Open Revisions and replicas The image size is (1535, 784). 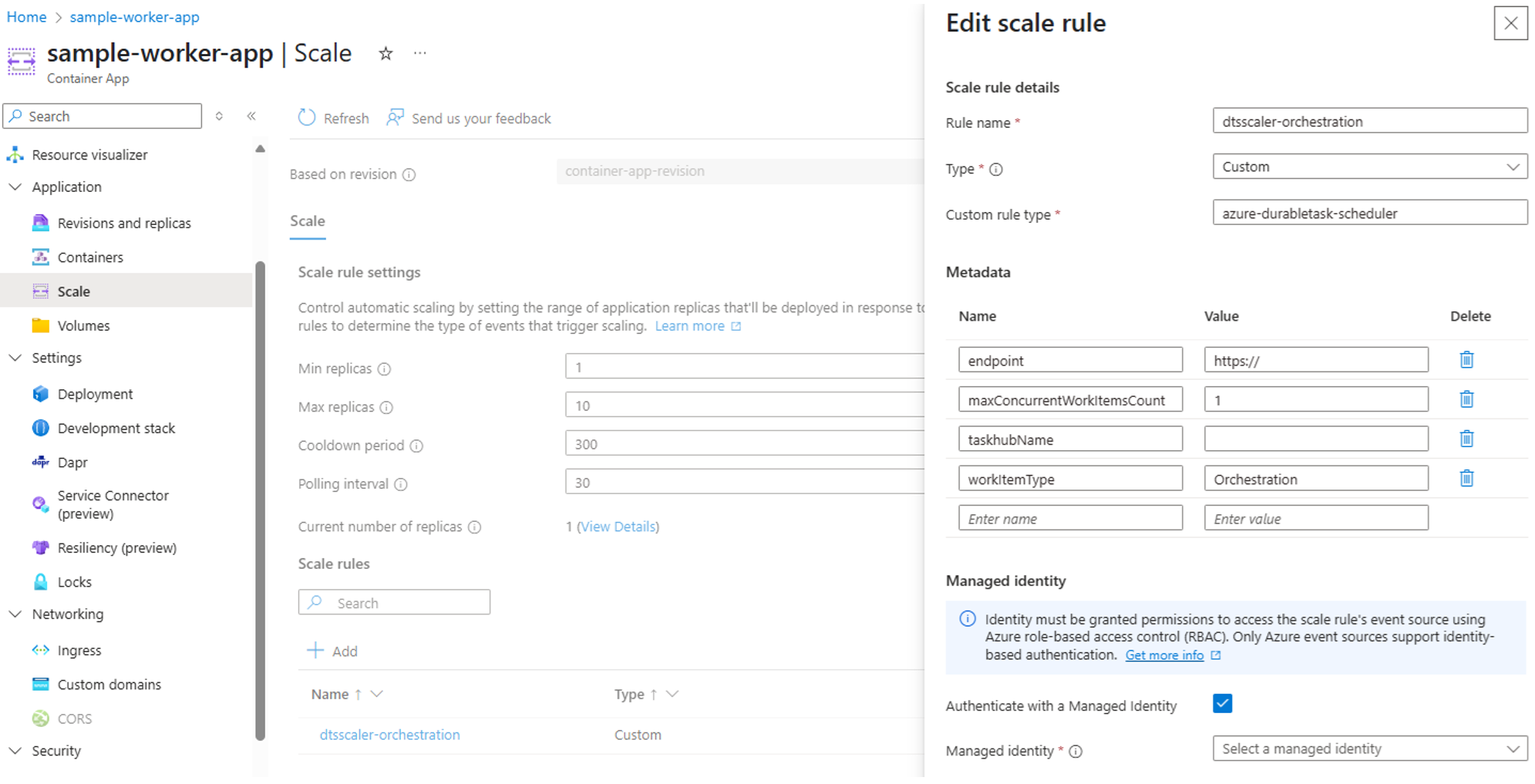[x=123, y=222]
